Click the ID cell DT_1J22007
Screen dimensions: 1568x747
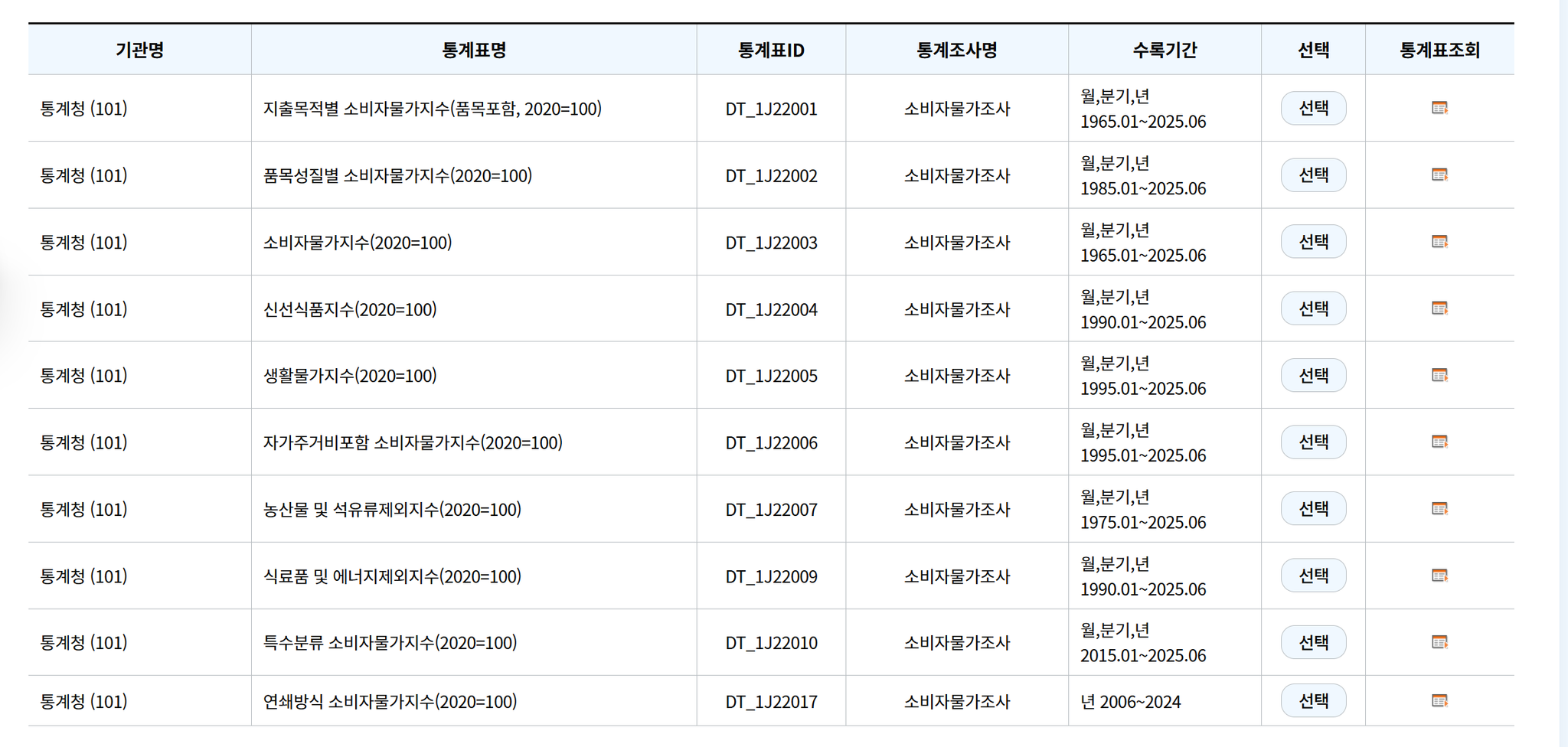coord(771,510)
